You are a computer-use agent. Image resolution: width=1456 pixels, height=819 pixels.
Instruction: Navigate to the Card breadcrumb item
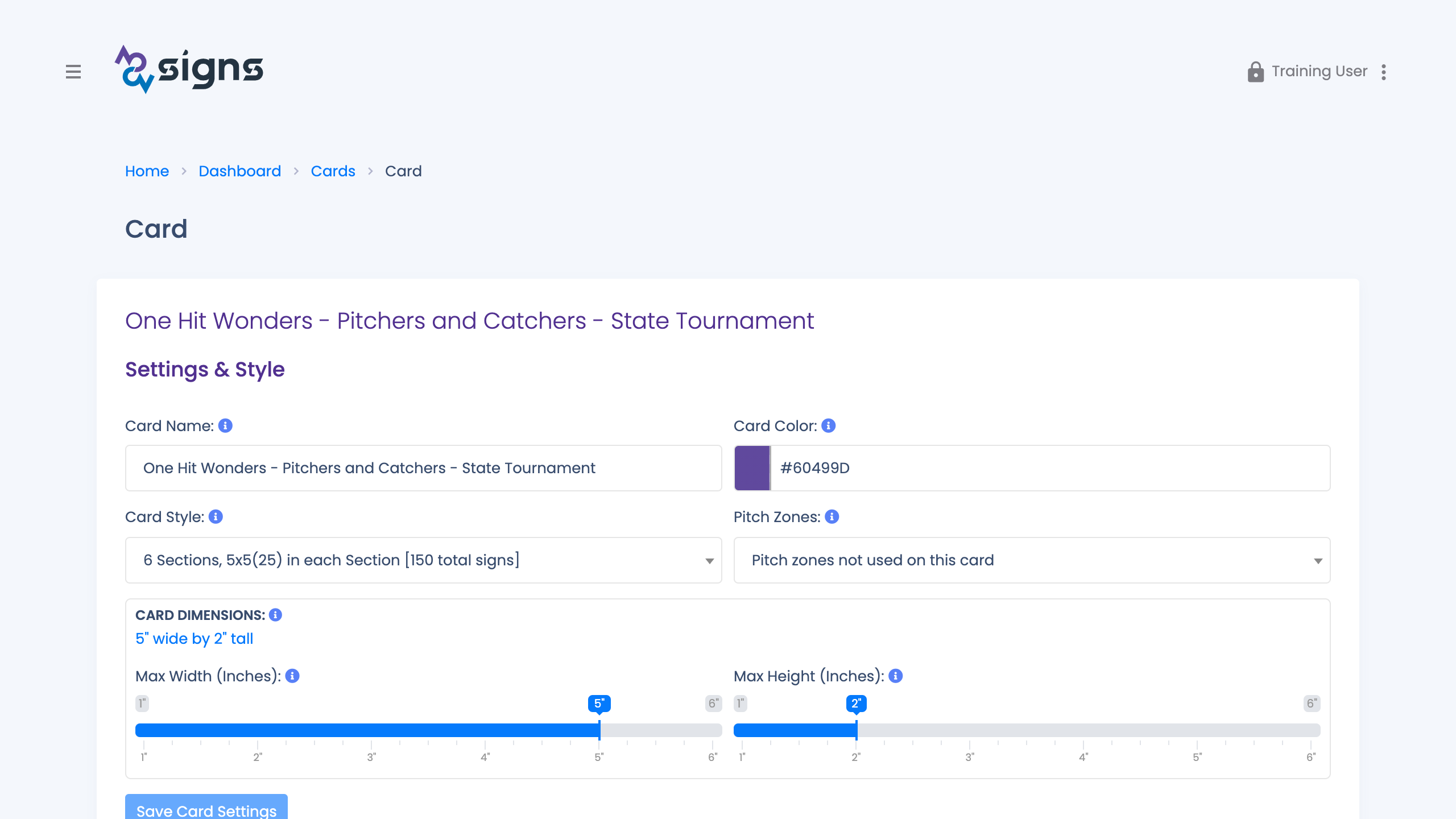click(404, 171)
